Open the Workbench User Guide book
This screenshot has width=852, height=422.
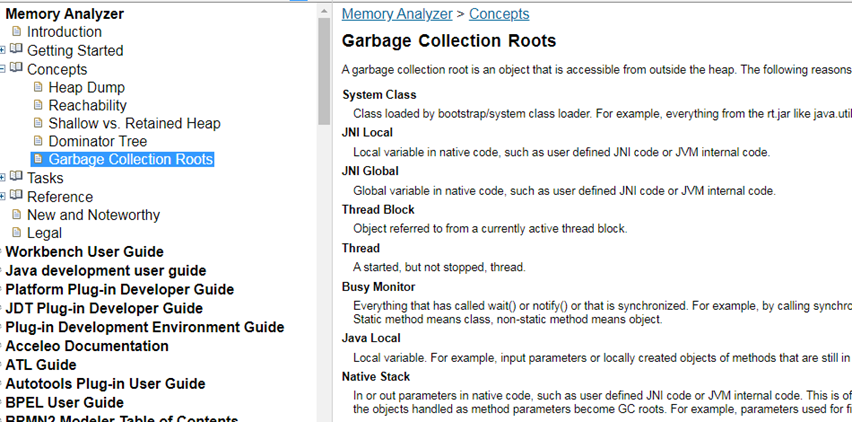pos(84,252)
